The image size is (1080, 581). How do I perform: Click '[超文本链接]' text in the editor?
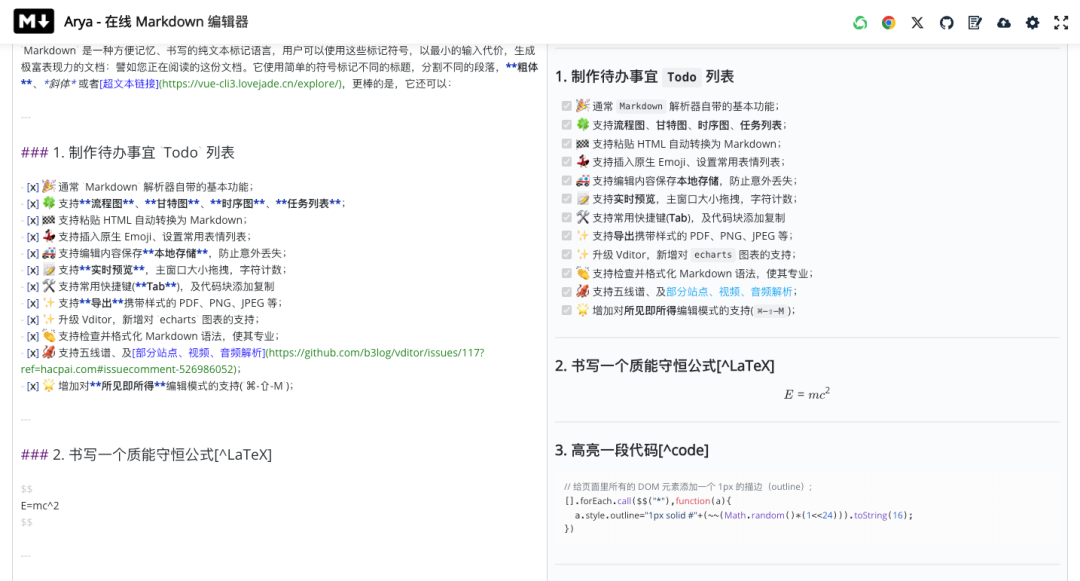point(129,83)
